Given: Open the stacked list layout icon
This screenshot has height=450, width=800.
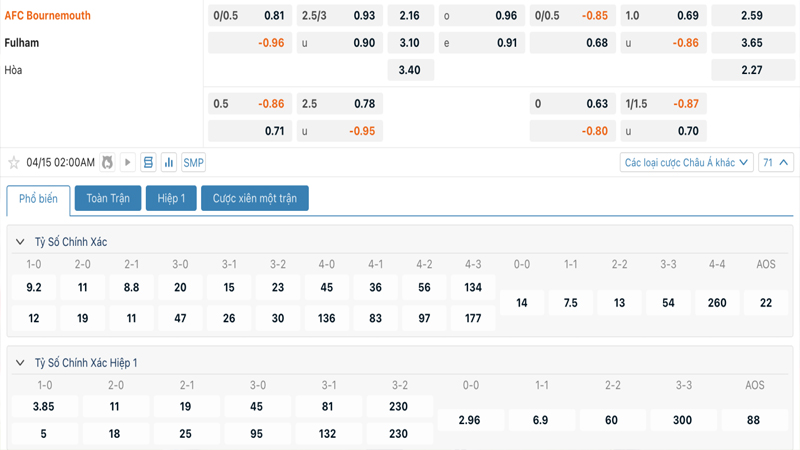Looking at the screenshot, I should pyautogui.click(x=148, y=163).
